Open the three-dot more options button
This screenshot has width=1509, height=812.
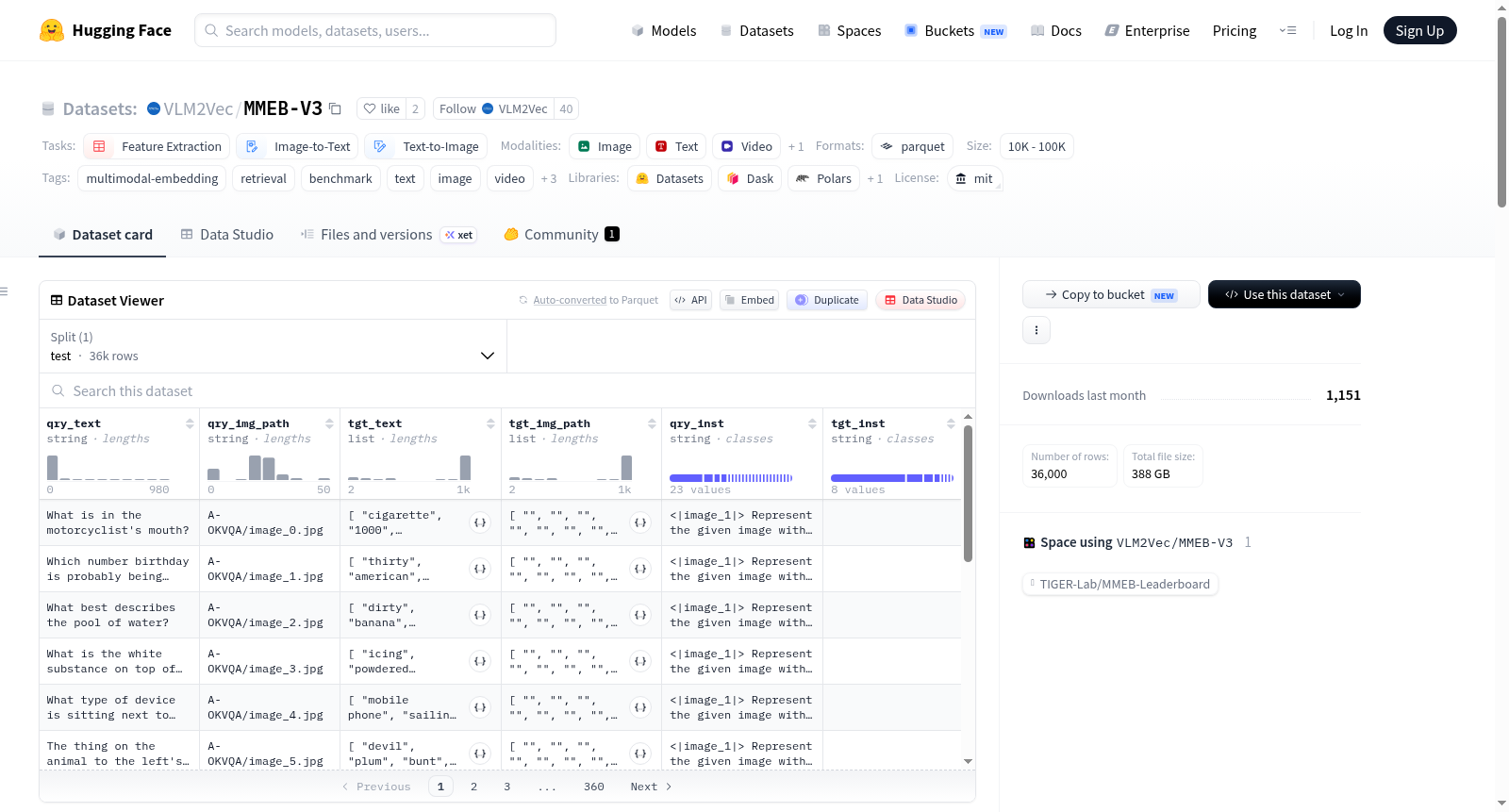pos(1036,330)
